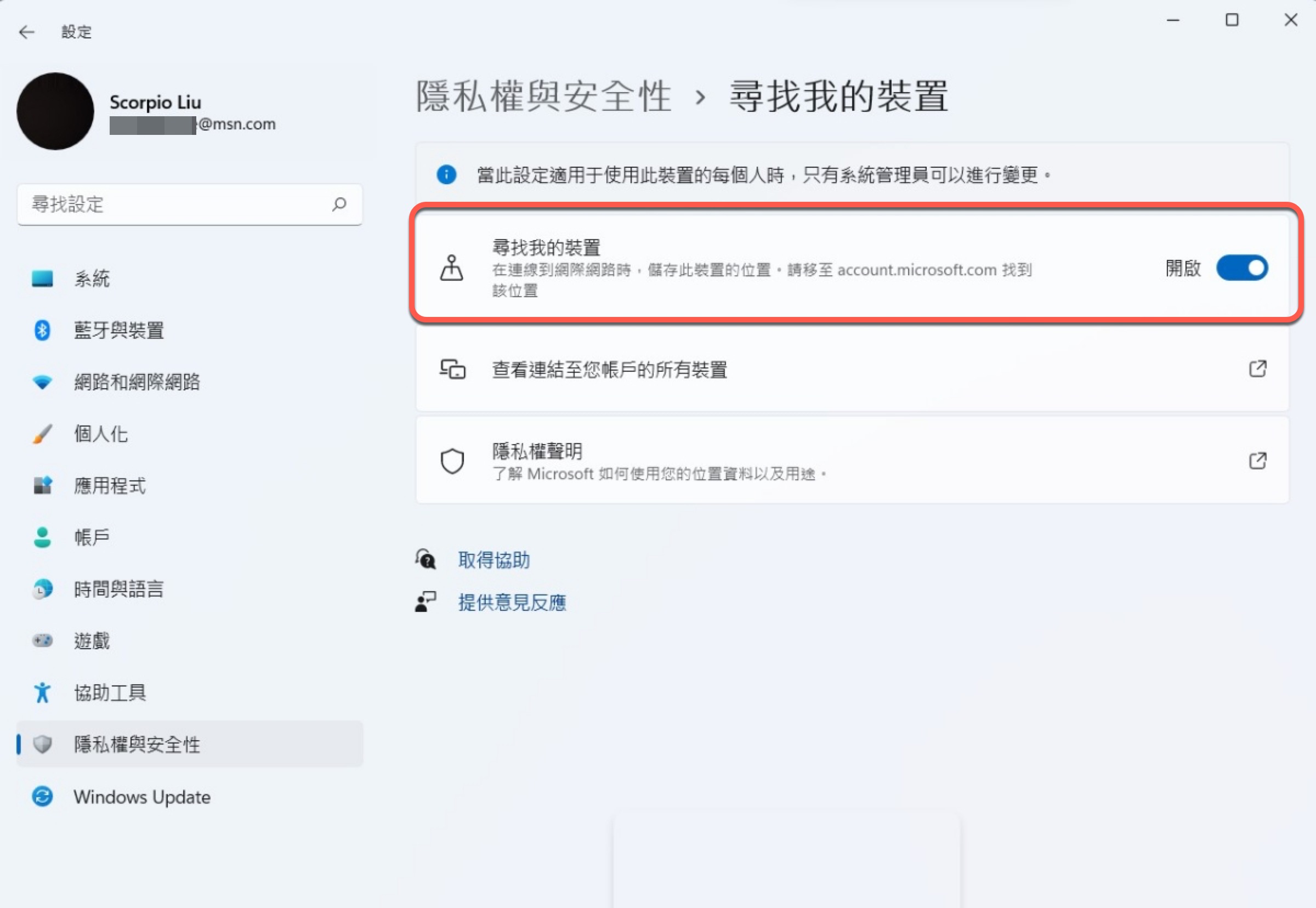Click the Windows Update sync icon
The image size is (1316, 908).
[42, 796]
